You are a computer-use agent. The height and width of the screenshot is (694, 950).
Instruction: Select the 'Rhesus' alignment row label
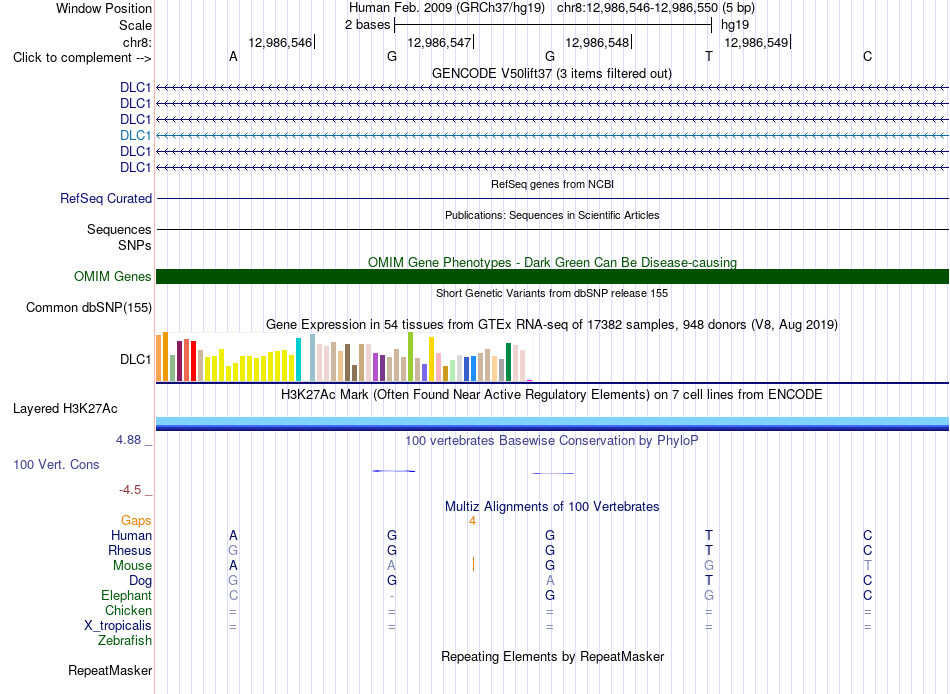[130, 550]
